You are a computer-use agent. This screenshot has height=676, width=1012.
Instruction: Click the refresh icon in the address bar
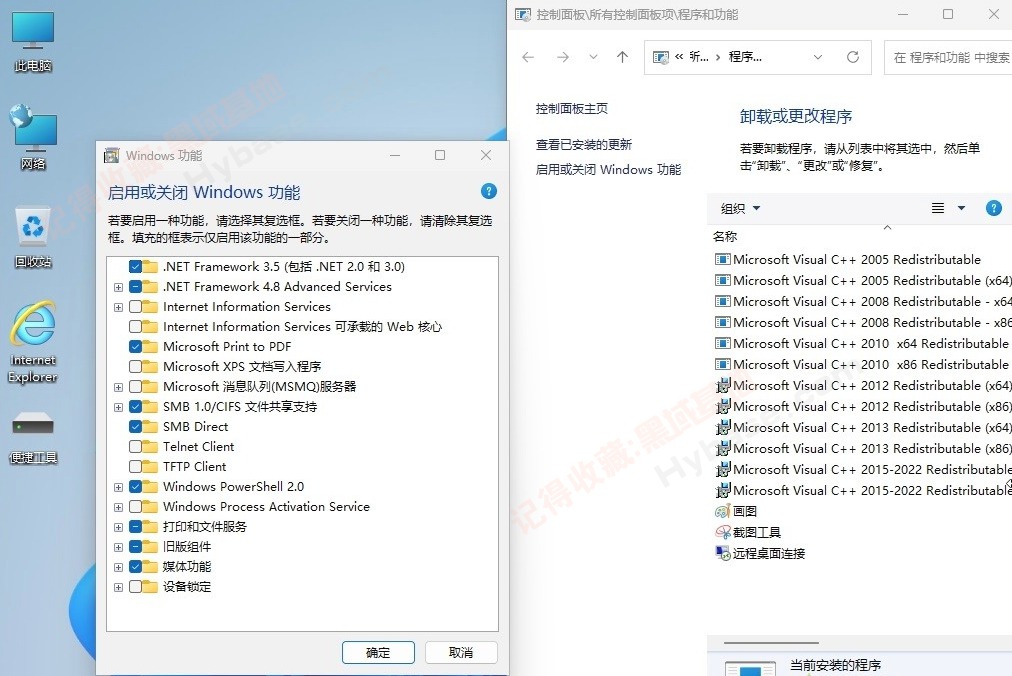(853, 57)
